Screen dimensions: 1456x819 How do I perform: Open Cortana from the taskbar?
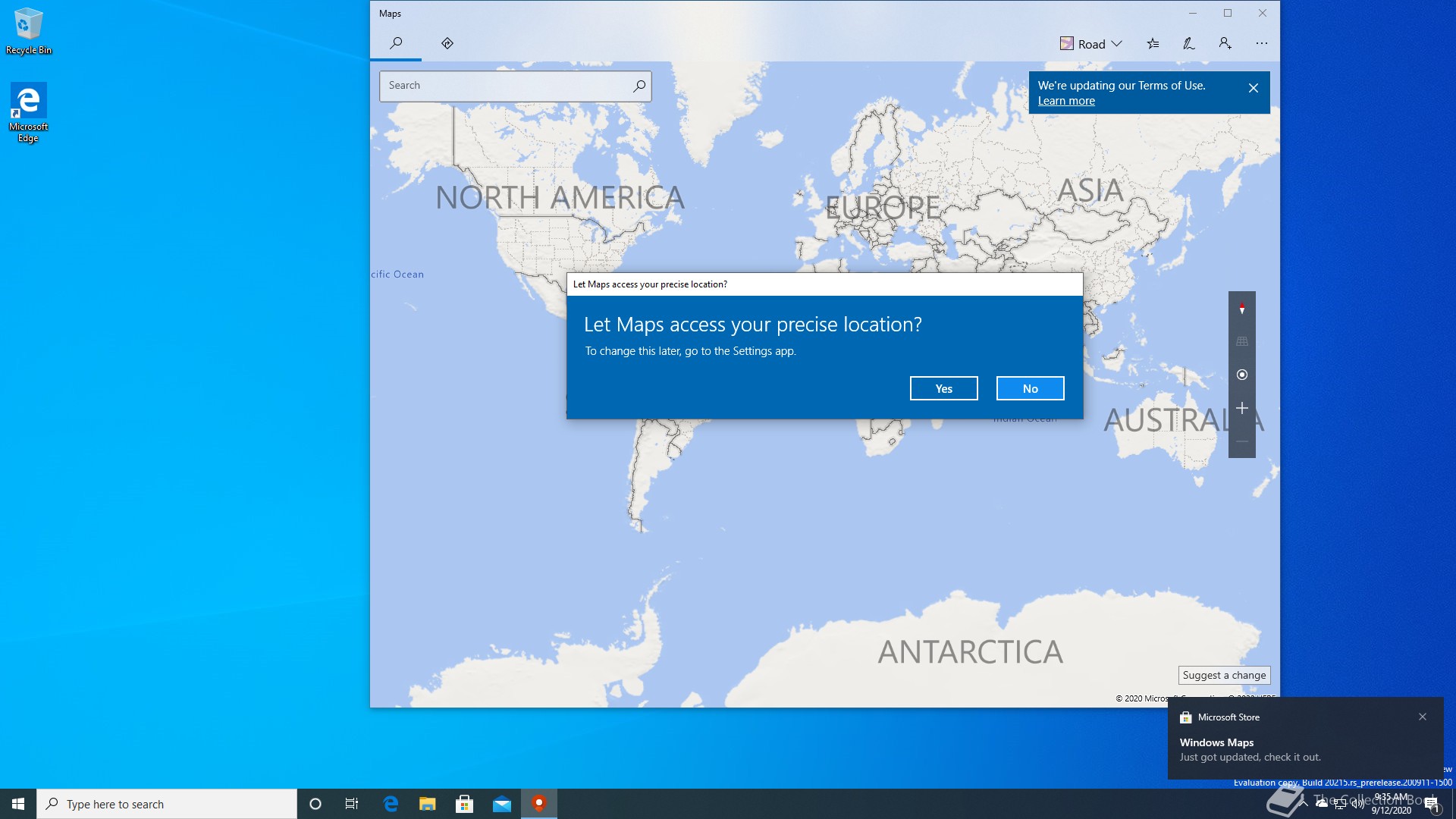315,804
